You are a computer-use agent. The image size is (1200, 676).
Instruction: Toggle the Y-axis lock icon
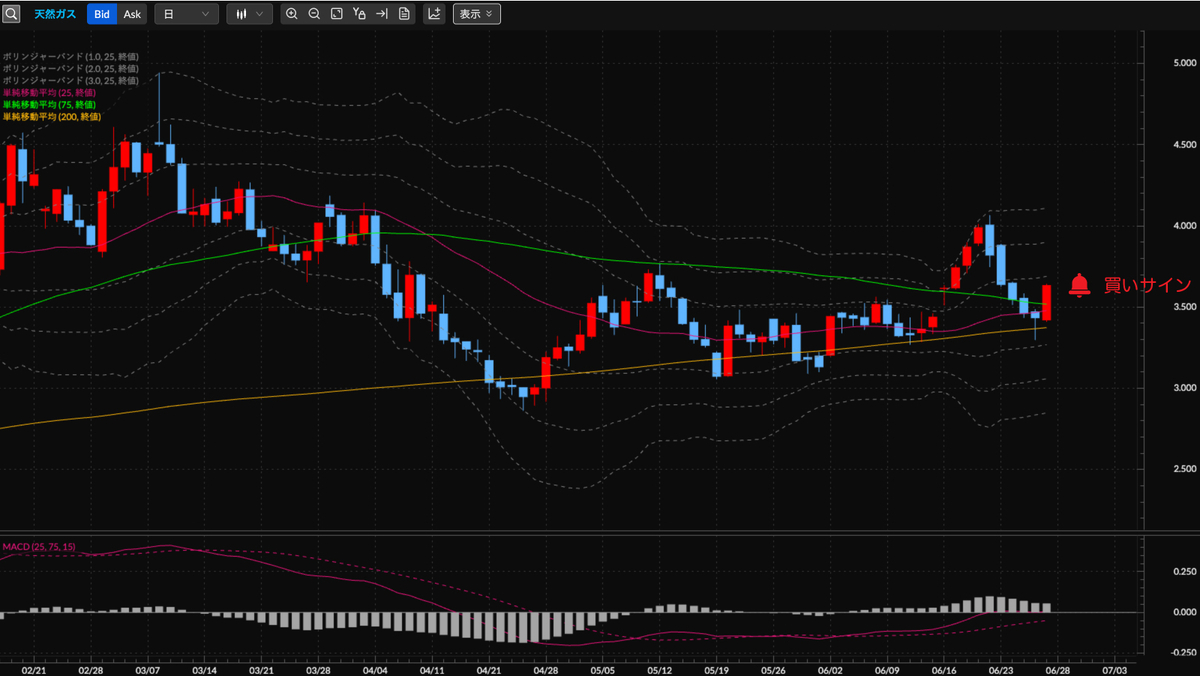pyautogui.click(x=359, y=14)
